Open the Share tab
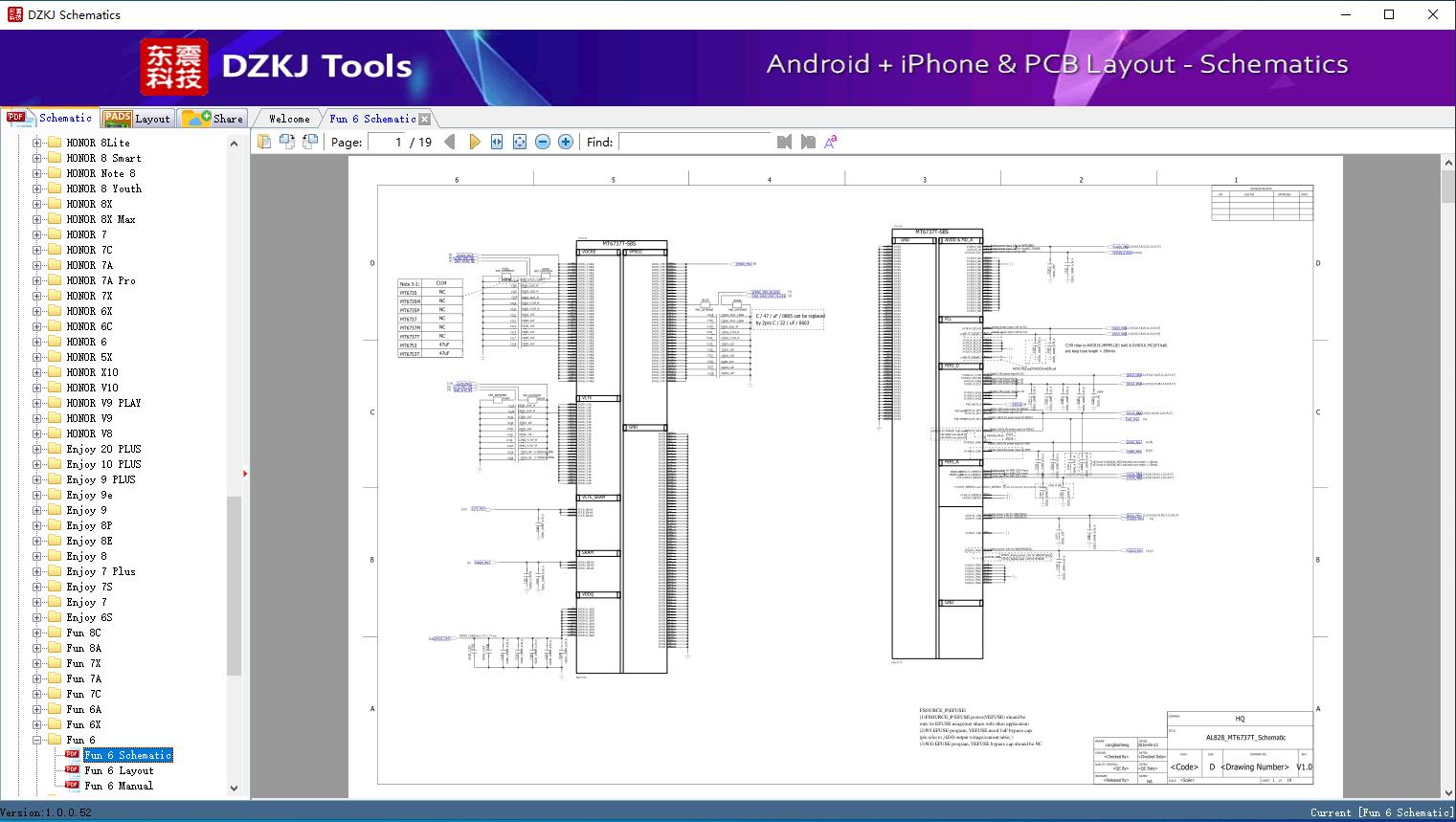 tap(213, 119)
